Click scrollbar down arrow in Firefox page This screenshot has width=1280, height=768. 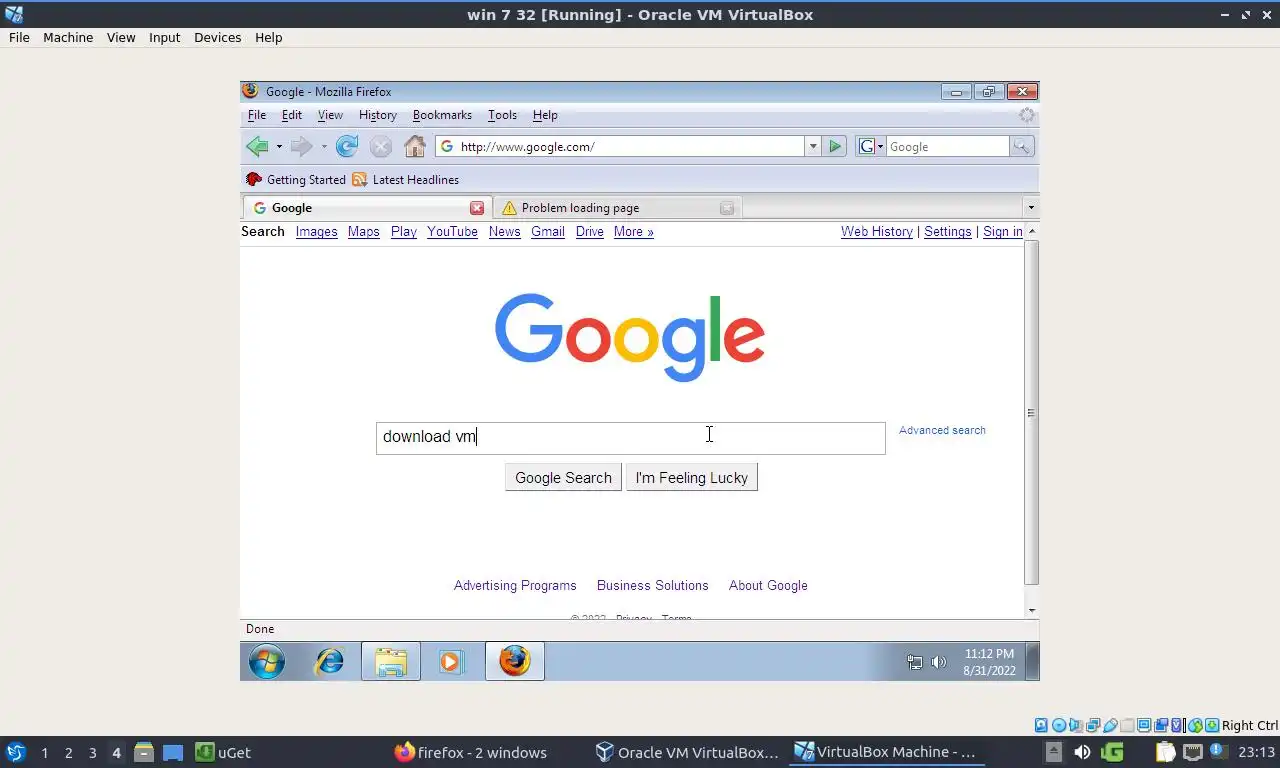[x=1031, y=610]
